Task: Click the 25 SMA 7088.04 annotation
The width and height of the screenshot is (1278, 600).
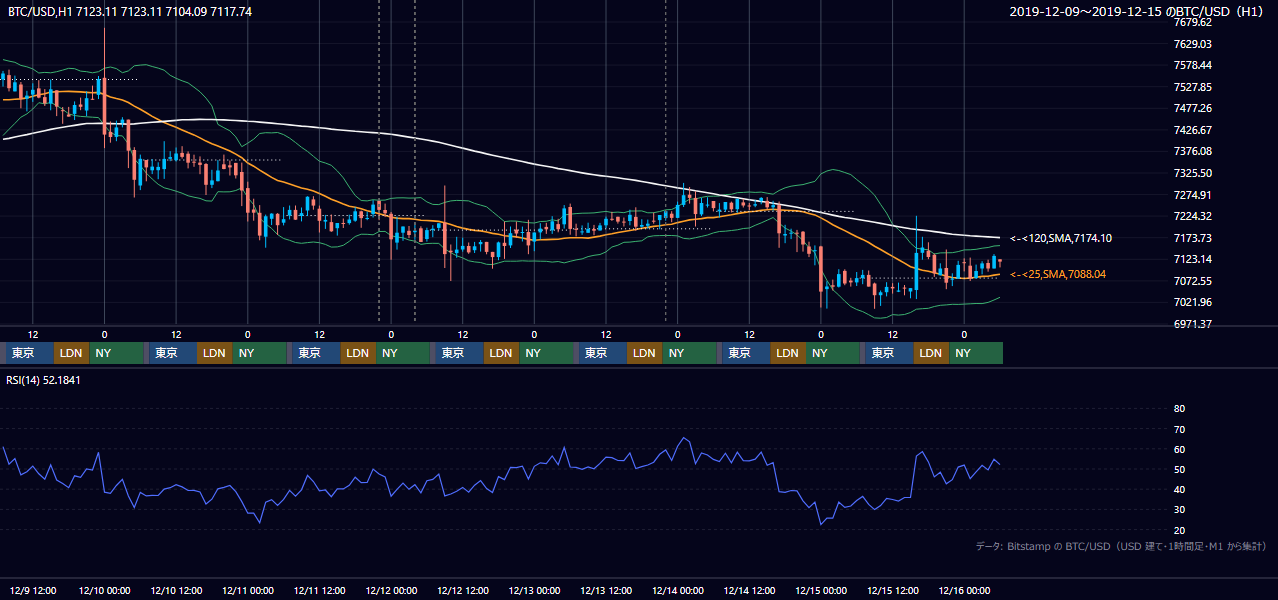Action: pos(1058,274)
